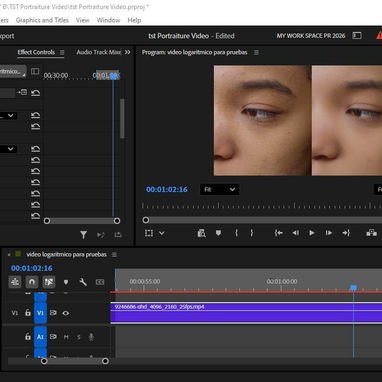Mute the A1 audio track
This screenshot has width=382, height=382.
[x=66, y=337]
